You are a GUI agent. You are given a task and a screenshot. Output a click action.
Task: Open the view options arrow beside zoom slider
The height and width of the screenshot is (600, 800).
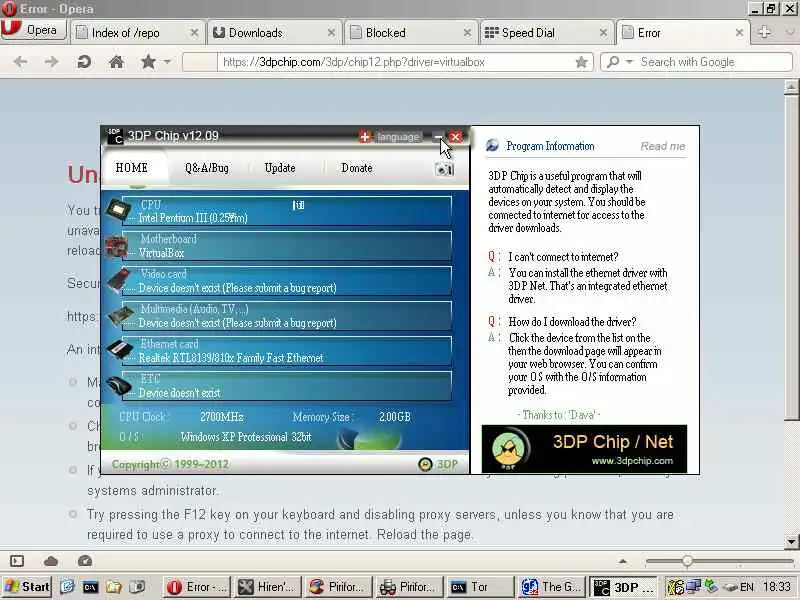coord(622,561)
